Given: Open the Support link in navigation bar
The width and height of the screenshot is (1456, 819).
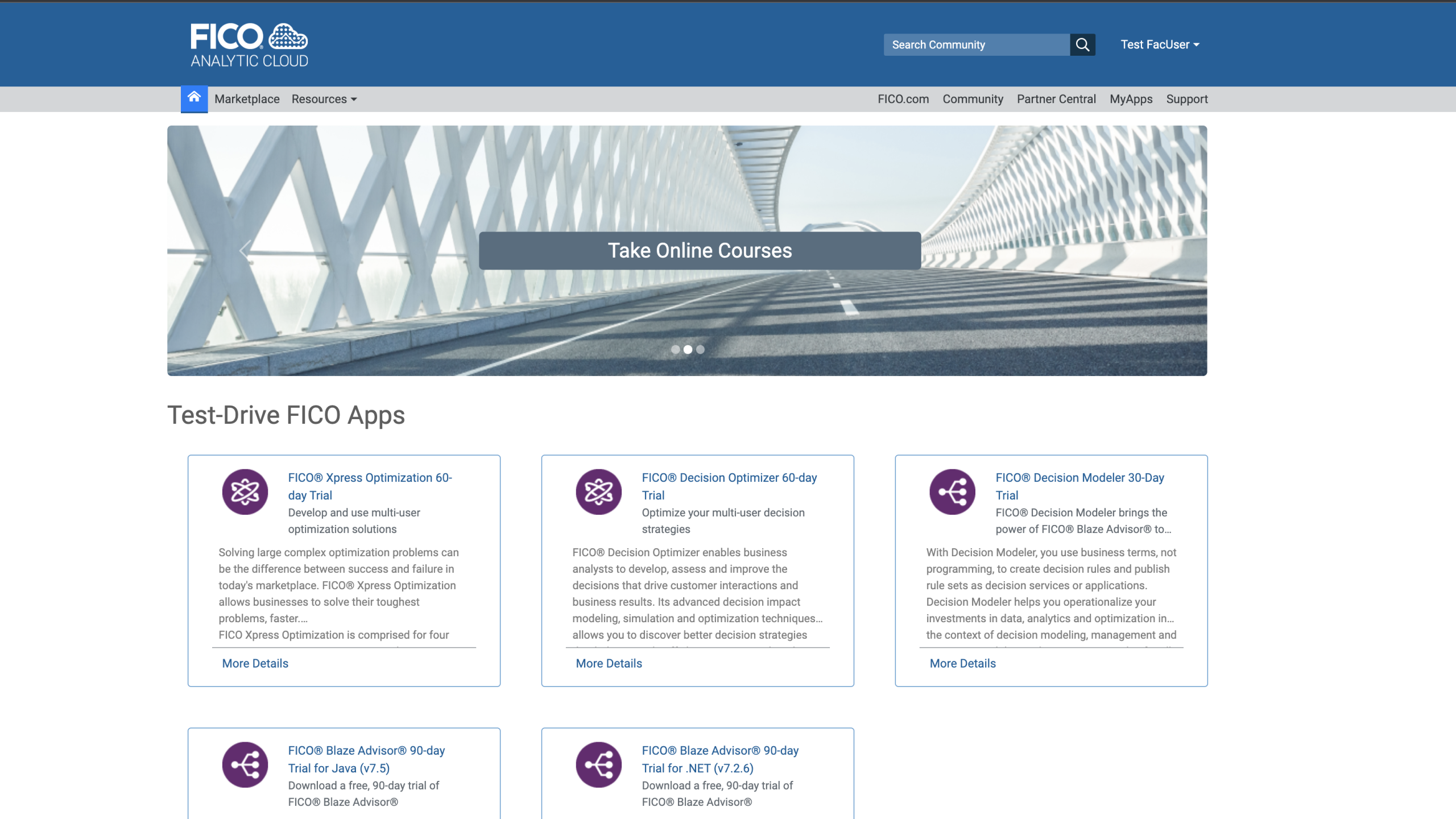Looking at the screenshot, I should point(1186,99).
